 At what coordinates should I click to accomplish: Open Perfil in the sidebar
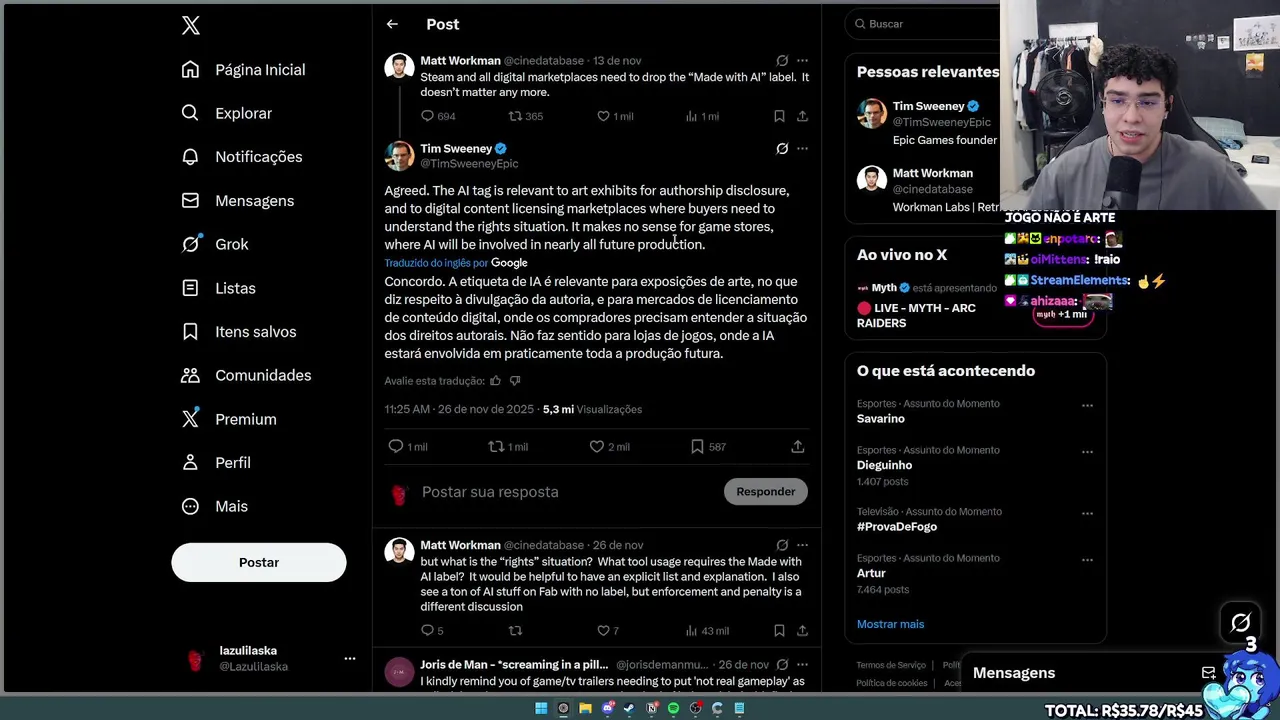(x=215, y=463)
